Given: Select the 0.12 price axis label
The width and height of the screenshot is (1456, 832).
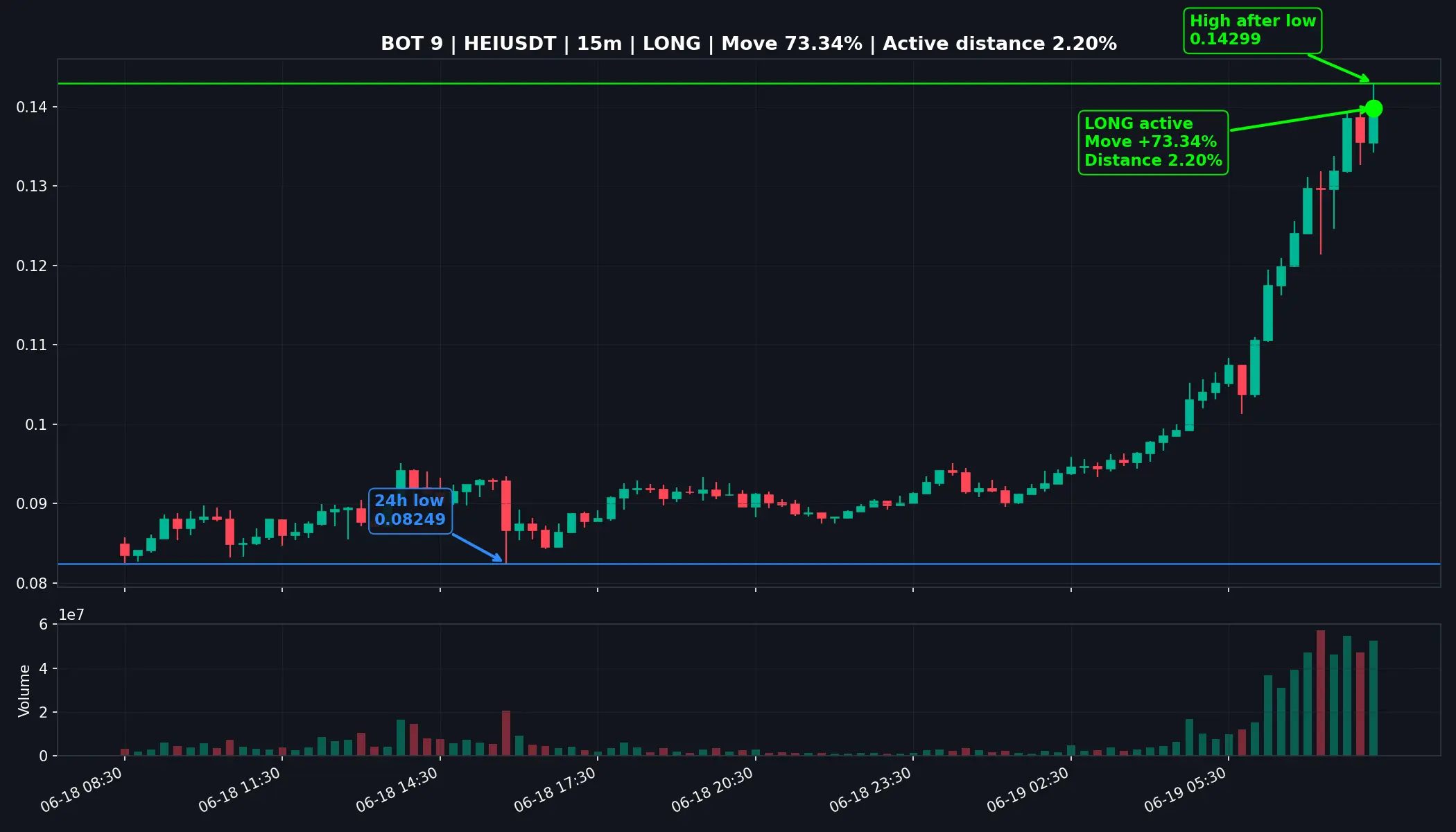Looking at the screenshot, I should point(32,266).
